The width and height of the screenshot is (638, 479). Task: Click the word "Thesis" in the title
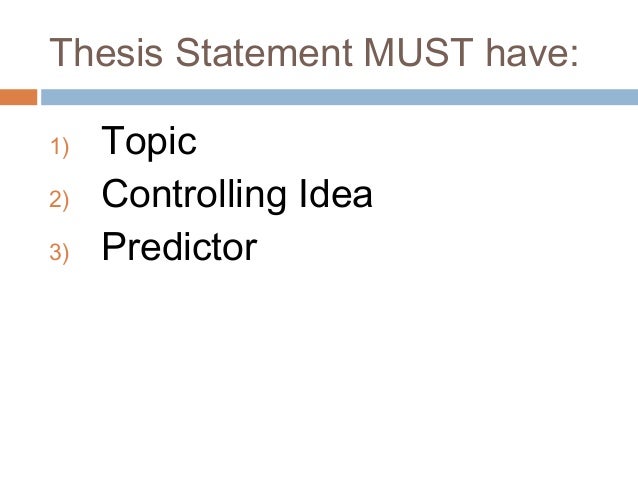pos(106,52)
